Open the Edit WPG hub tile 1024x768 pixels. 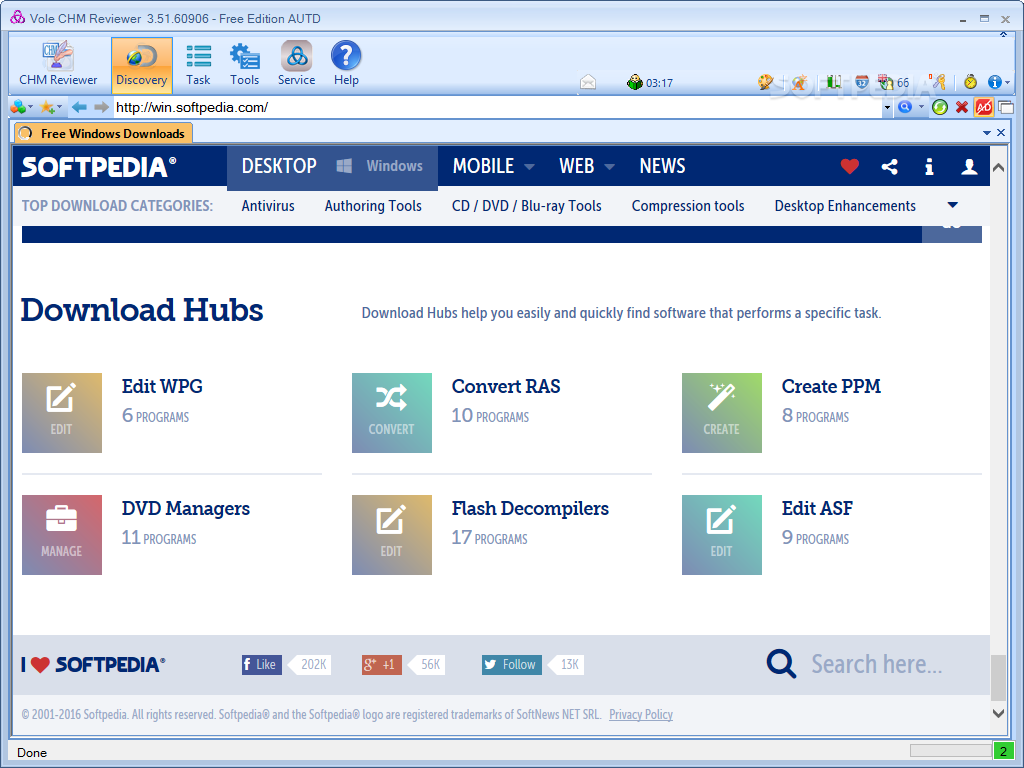[x=62, y=413]
